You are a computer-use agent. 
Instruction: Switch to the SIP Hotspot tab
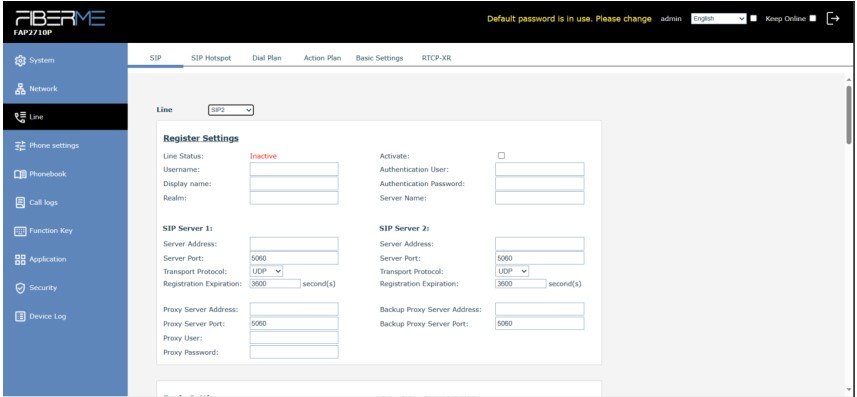click(x=211, y=58)
